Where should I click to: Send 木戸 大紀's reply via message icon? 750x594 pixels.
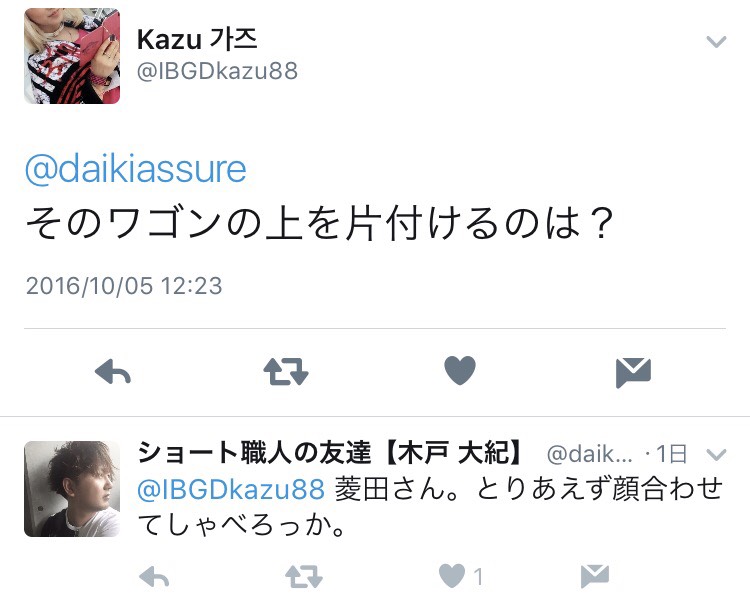[595, 576]
